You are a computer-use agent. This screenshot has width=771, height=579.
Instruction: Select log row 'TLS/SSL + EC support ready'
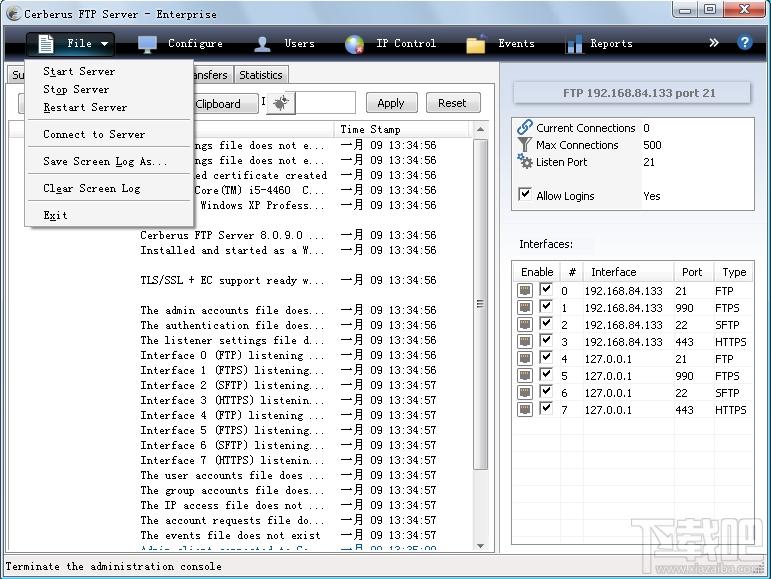click(240, 280)
